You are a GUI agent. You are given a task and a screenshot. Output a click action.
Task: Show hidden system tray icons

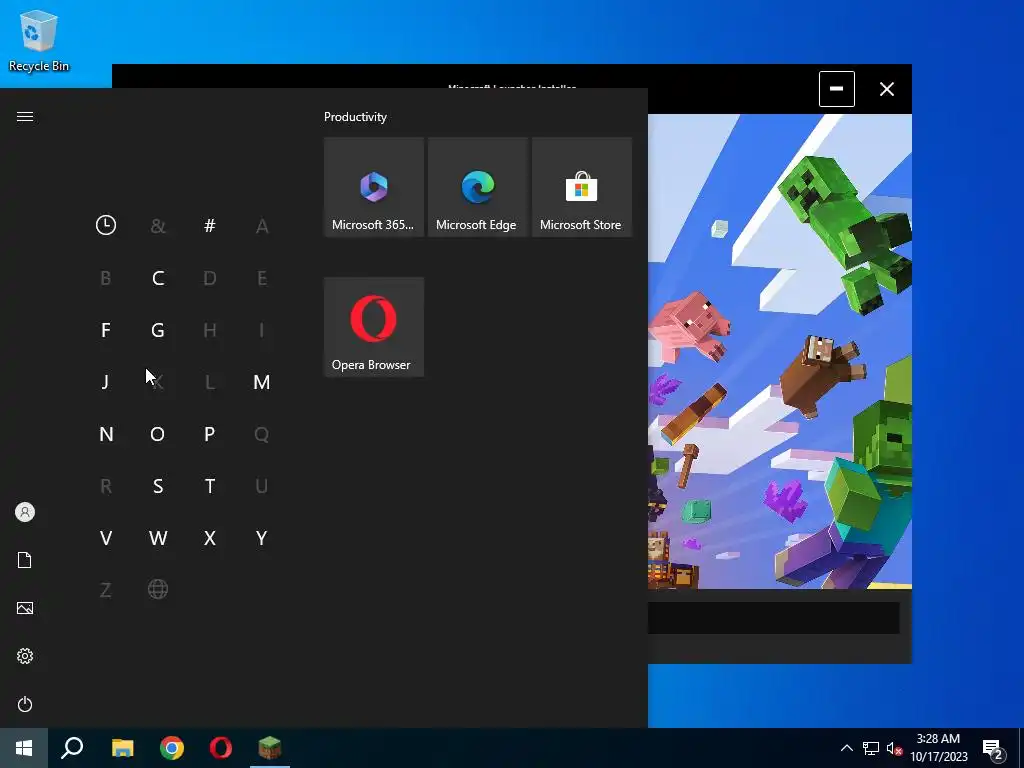tap(846, 748)
